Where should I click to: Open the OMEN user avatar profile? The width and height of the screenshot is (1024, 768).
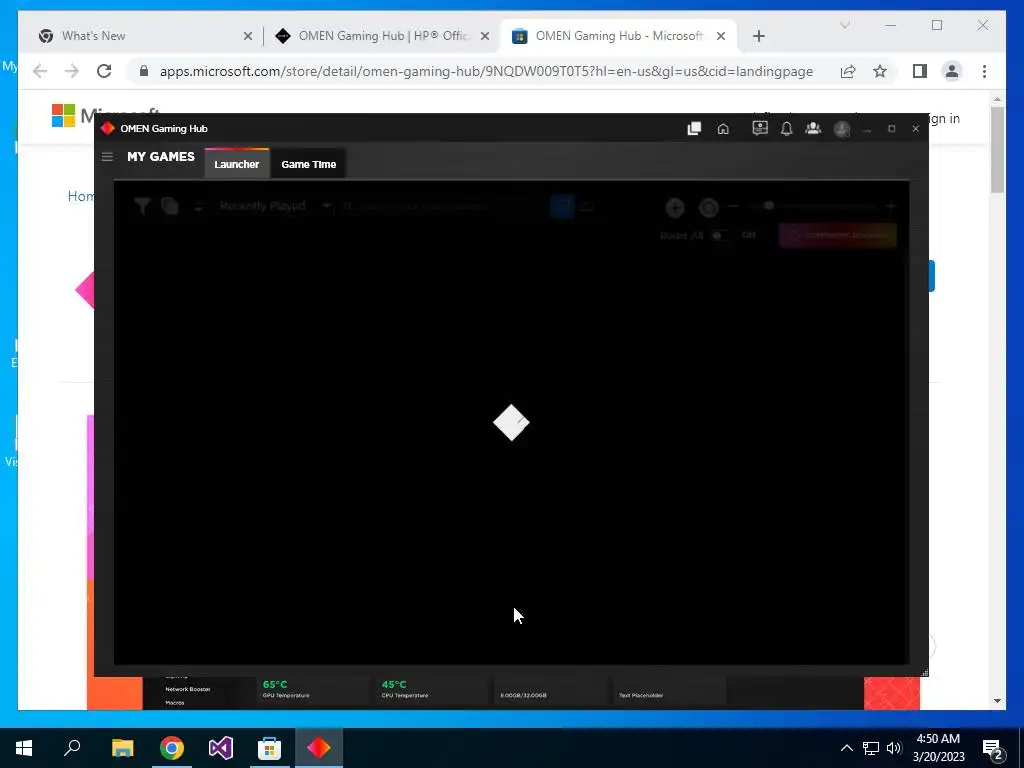[842, 129]
